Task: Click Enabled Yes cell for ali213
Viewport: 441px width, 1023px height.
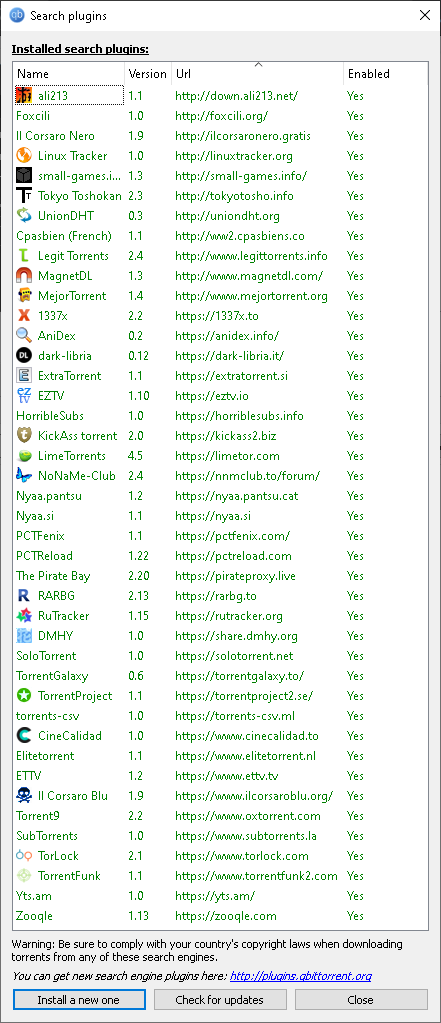Action: tap(356, 96)
